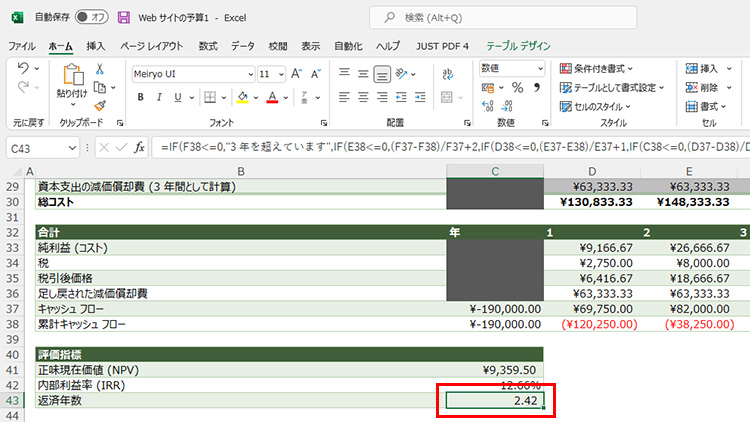750x422 pixels.
Task: Click the Insert Function fx icon
Action: 139,147
